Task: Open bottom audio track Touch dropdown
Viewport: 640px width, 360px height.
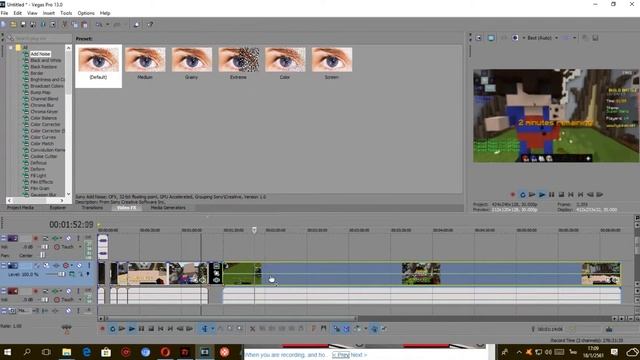Action: pyautogui.click(x=80, y=300)
